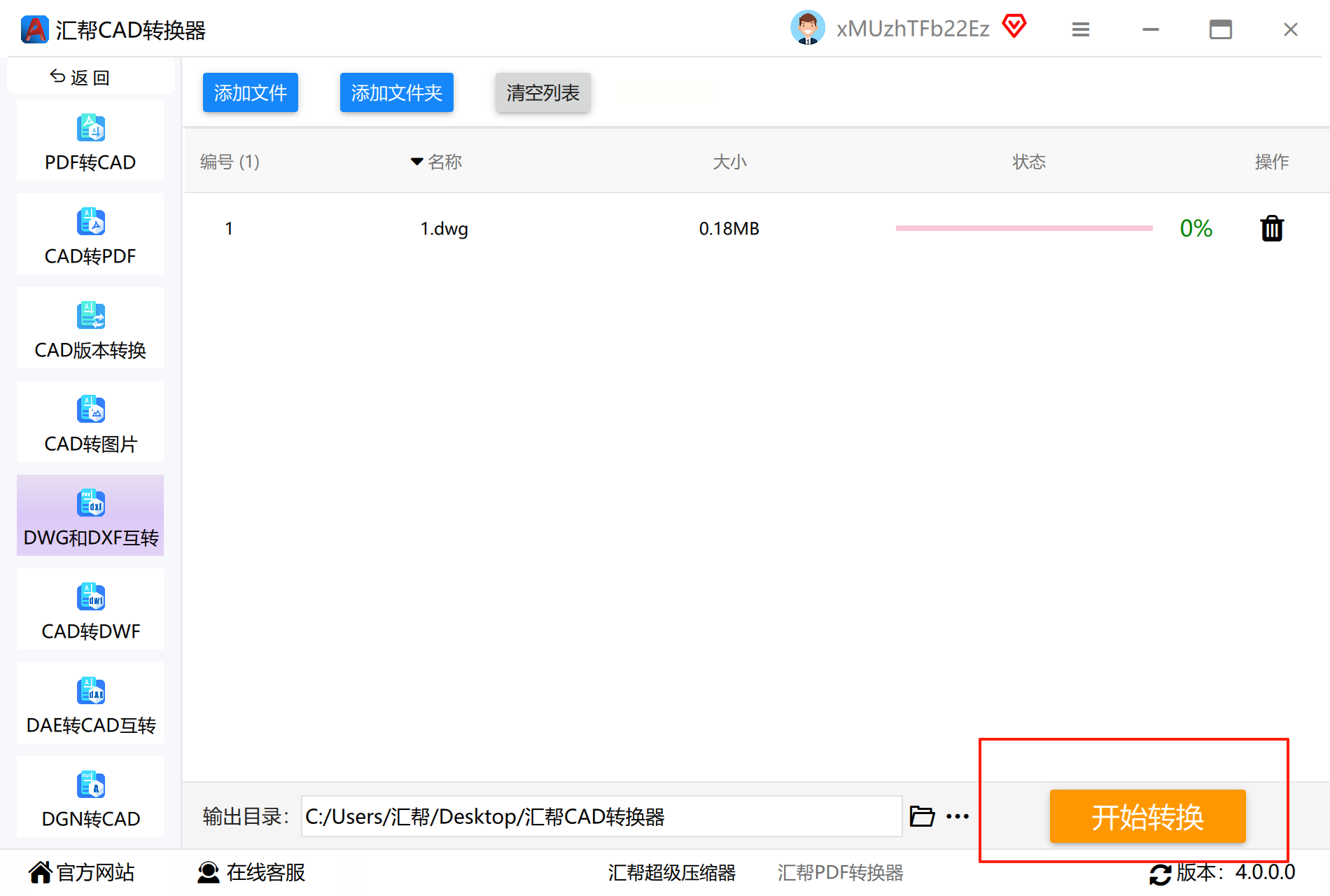Open DAE转CAD互转 mode
1330x896 pixels.
click(x=90, y=703)
